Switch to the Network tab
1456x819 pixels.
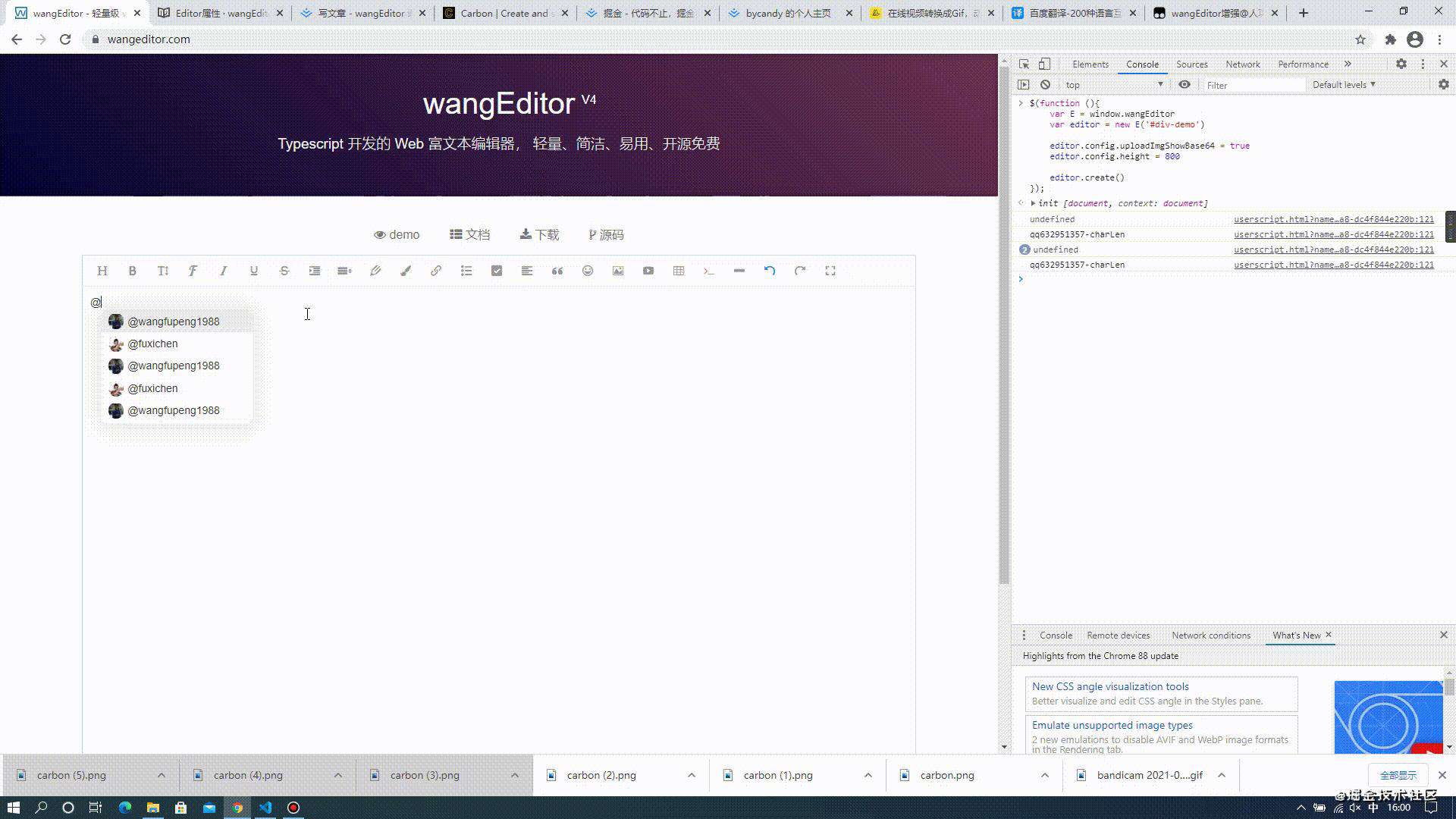click(x=1243, y=64)
